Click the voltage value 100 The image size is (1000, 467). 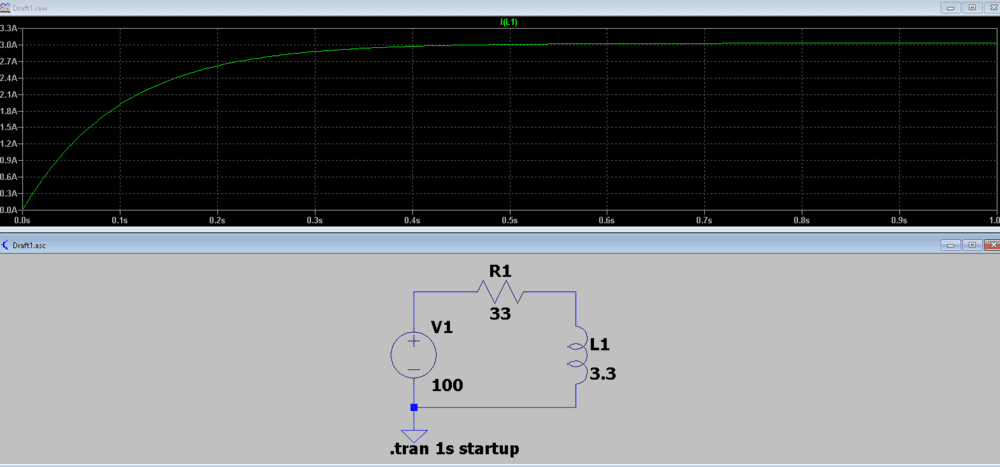click(x=447, y=385)
